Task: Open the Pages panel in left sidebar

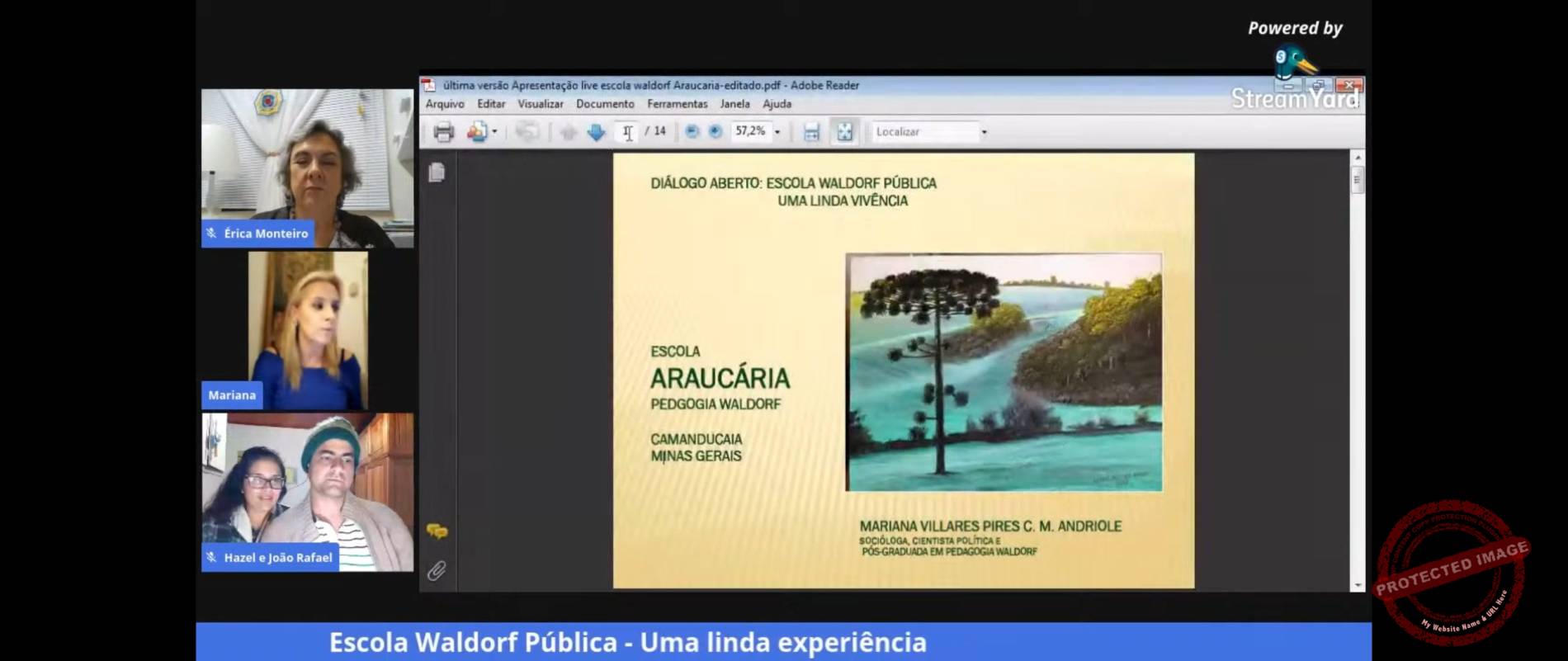Action: click(x=437, y=172)
